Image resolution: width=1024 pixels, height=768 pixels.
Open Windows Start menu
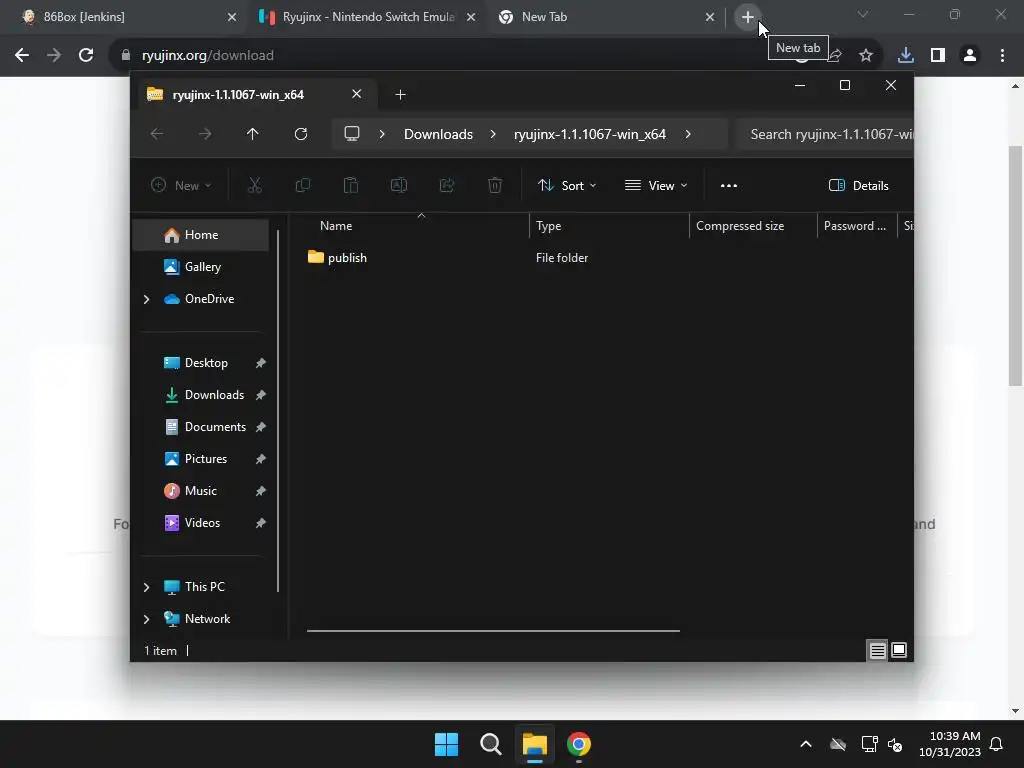[x=447, y=744]
